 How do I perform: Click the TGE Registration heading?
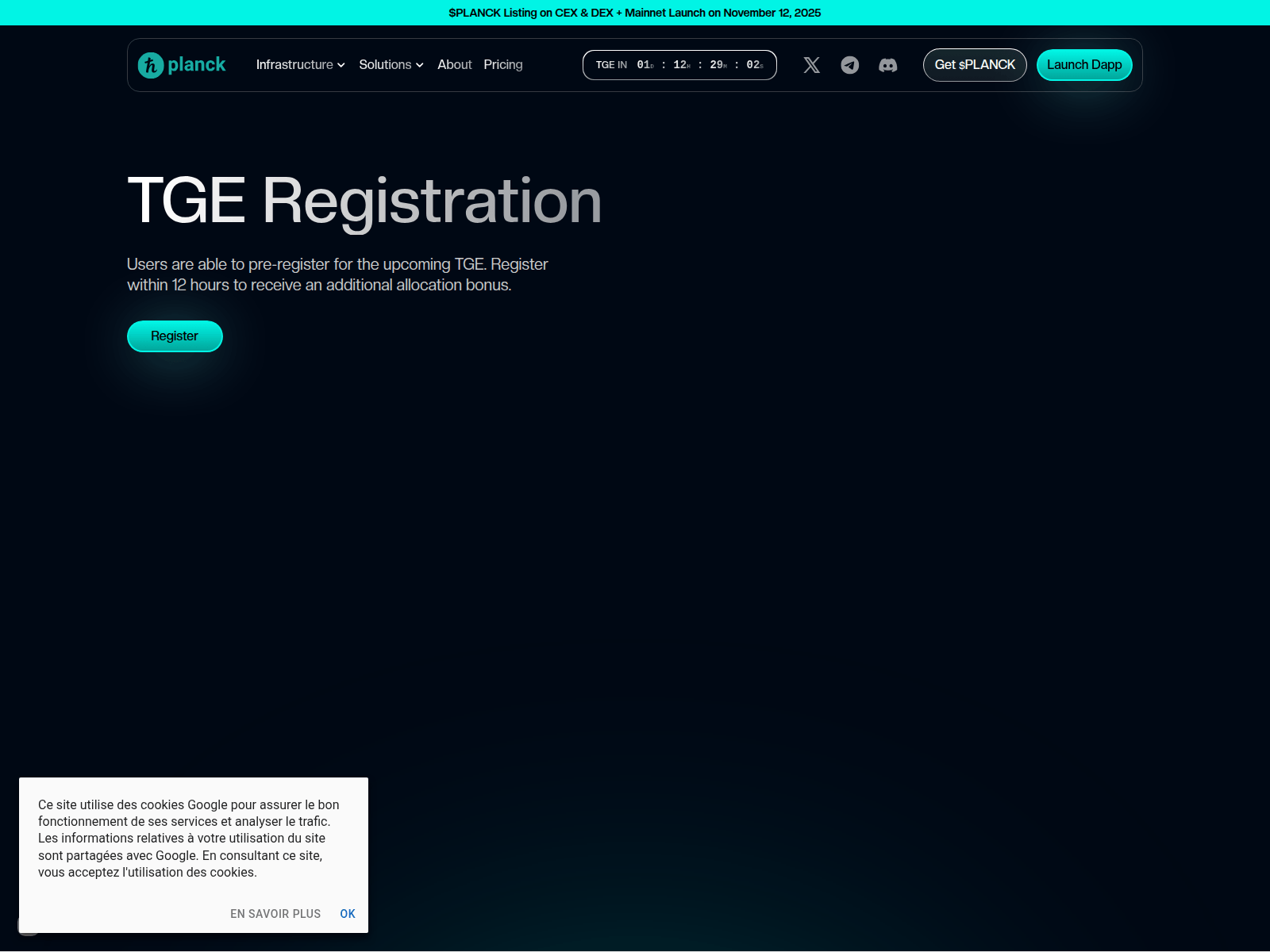pyautogui.click(x=364, y=202)
